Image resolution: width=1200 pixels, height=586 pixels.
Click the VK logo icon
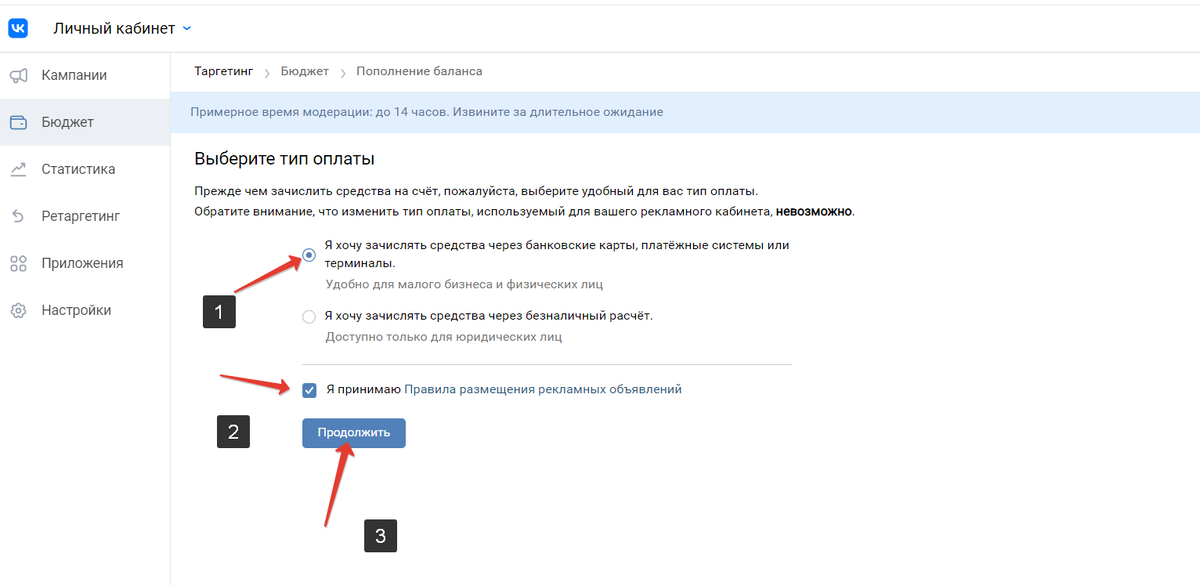pos(18,28)
